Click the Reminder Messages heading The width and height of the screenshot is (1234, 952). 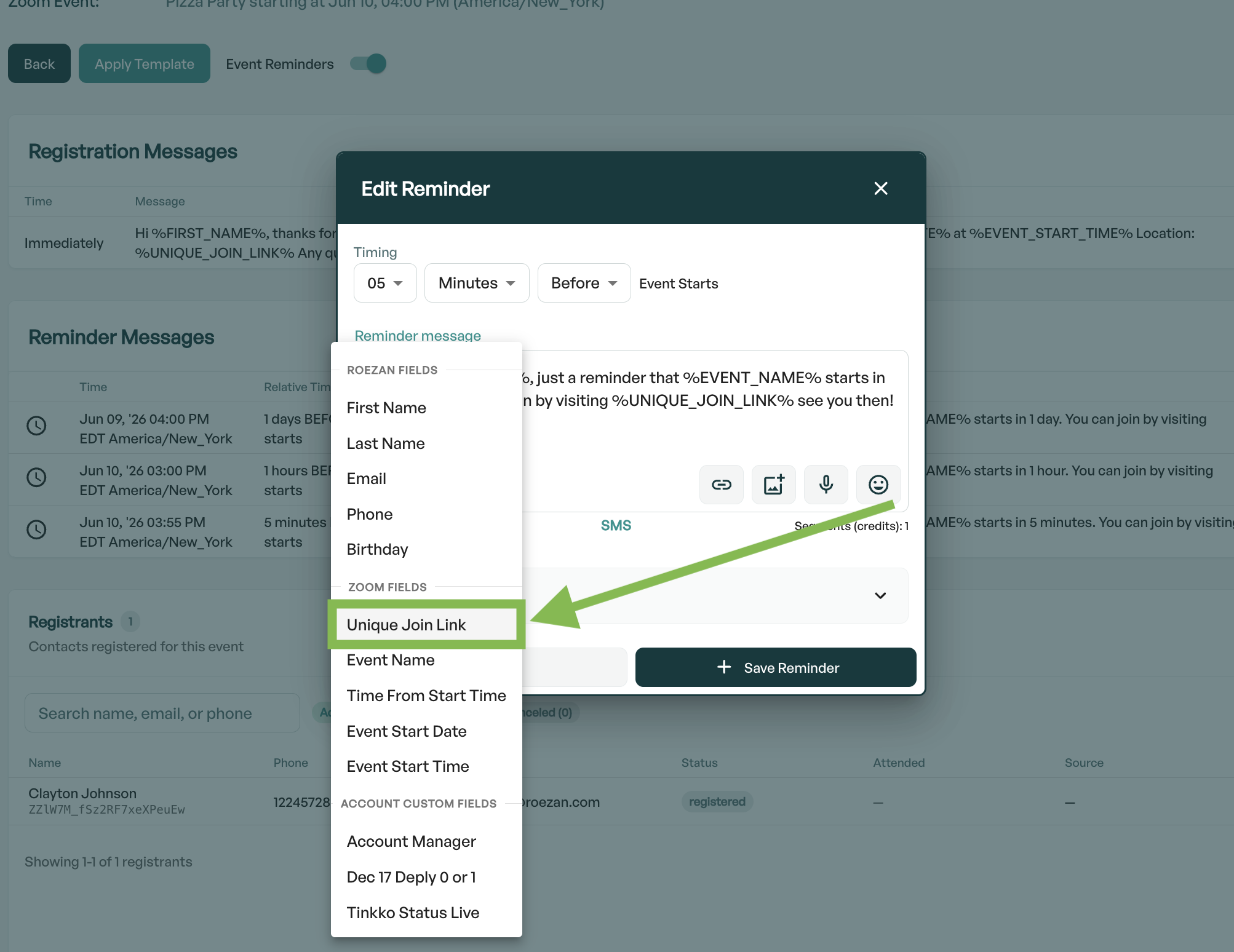point(121,337)
